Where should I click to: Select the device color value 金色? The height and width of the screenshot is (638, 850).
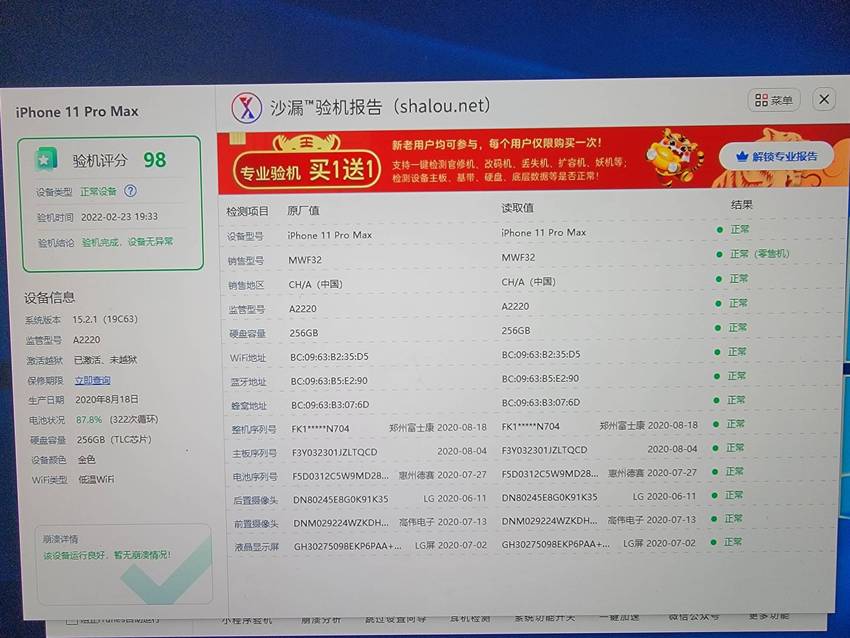(87, 460)
